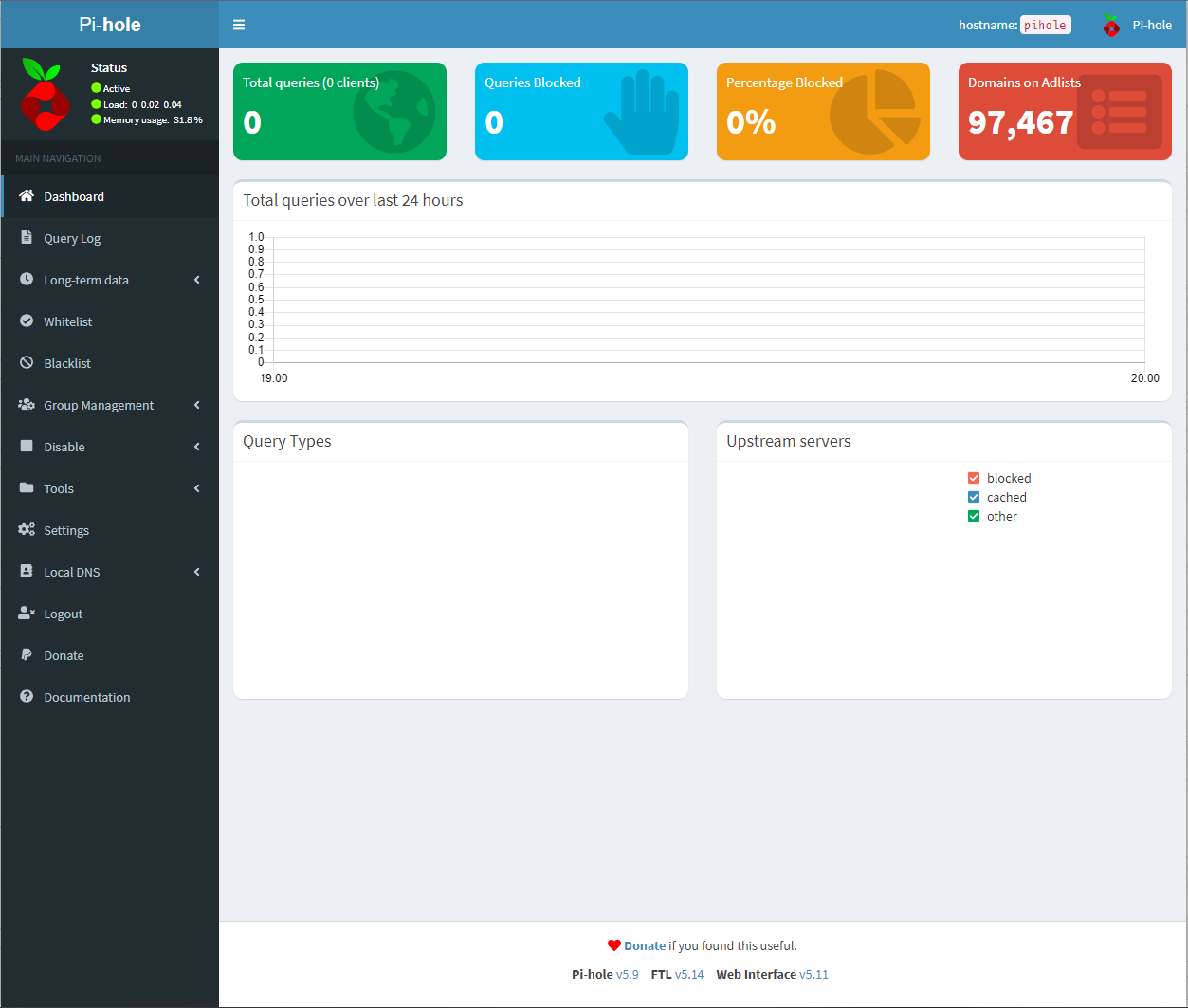Click the Pi-hole raspberry logo in sidebar
This screenshot has width=1188, height=1008.
(46, 94)
